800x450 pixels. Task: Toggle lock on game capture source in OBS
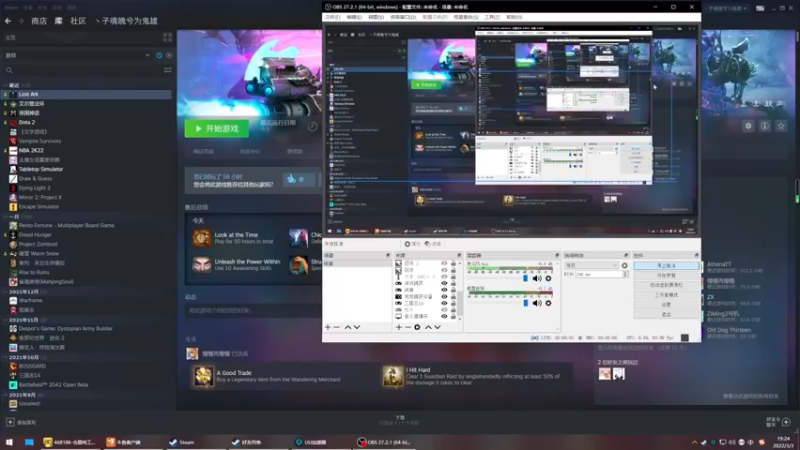(453, 283)
